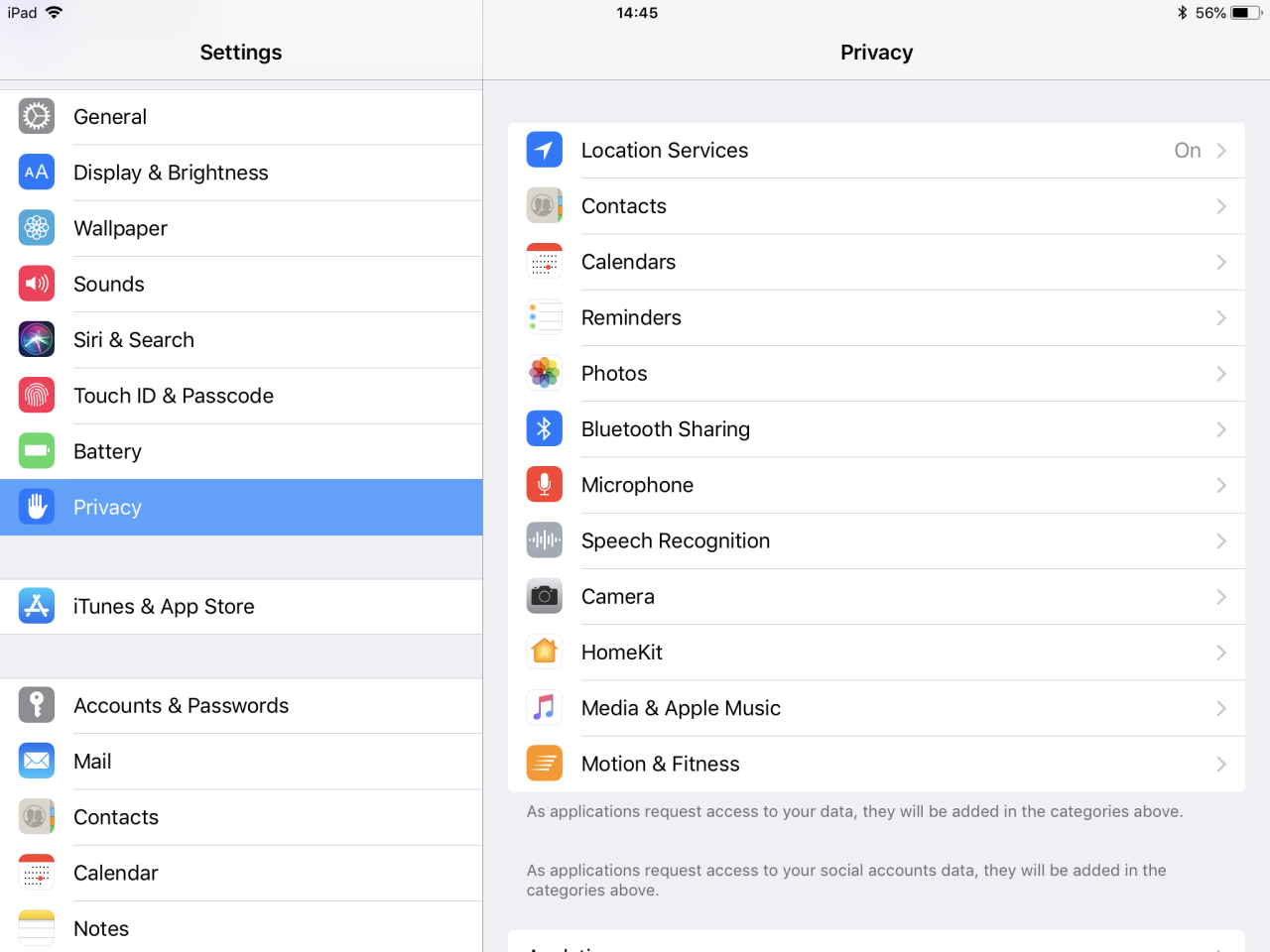Viewport: 1270px width, 952px height.
Task: Expand the Contacts privacy row chevron
Action: (x=1221, y=206)
